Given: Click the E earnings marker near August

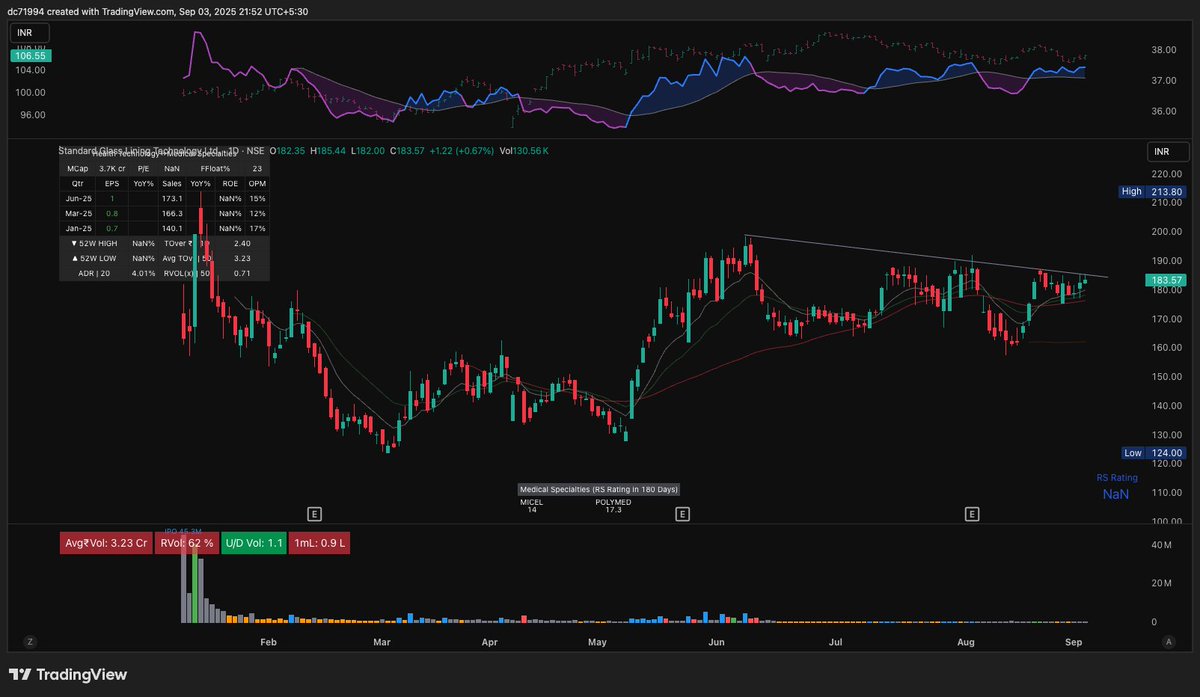Looking at the screenshot, I should click(971, 512).
